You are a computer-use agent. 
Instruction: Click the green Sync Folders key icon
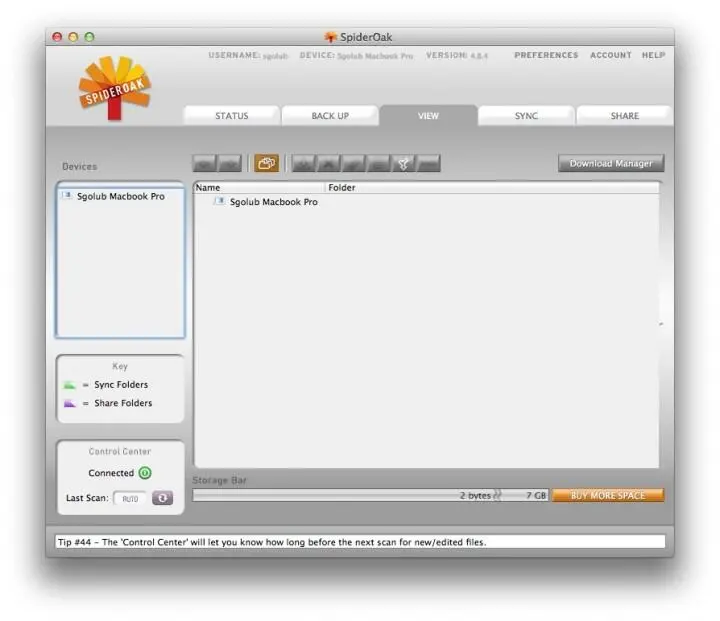[x=70, y=385]
